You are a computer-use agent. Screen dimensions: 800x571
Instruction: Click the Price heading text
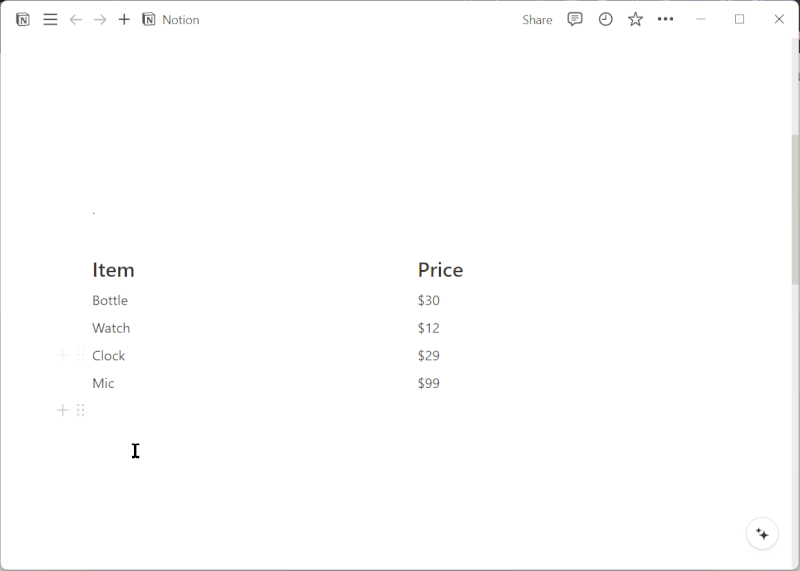coord(440,270)
